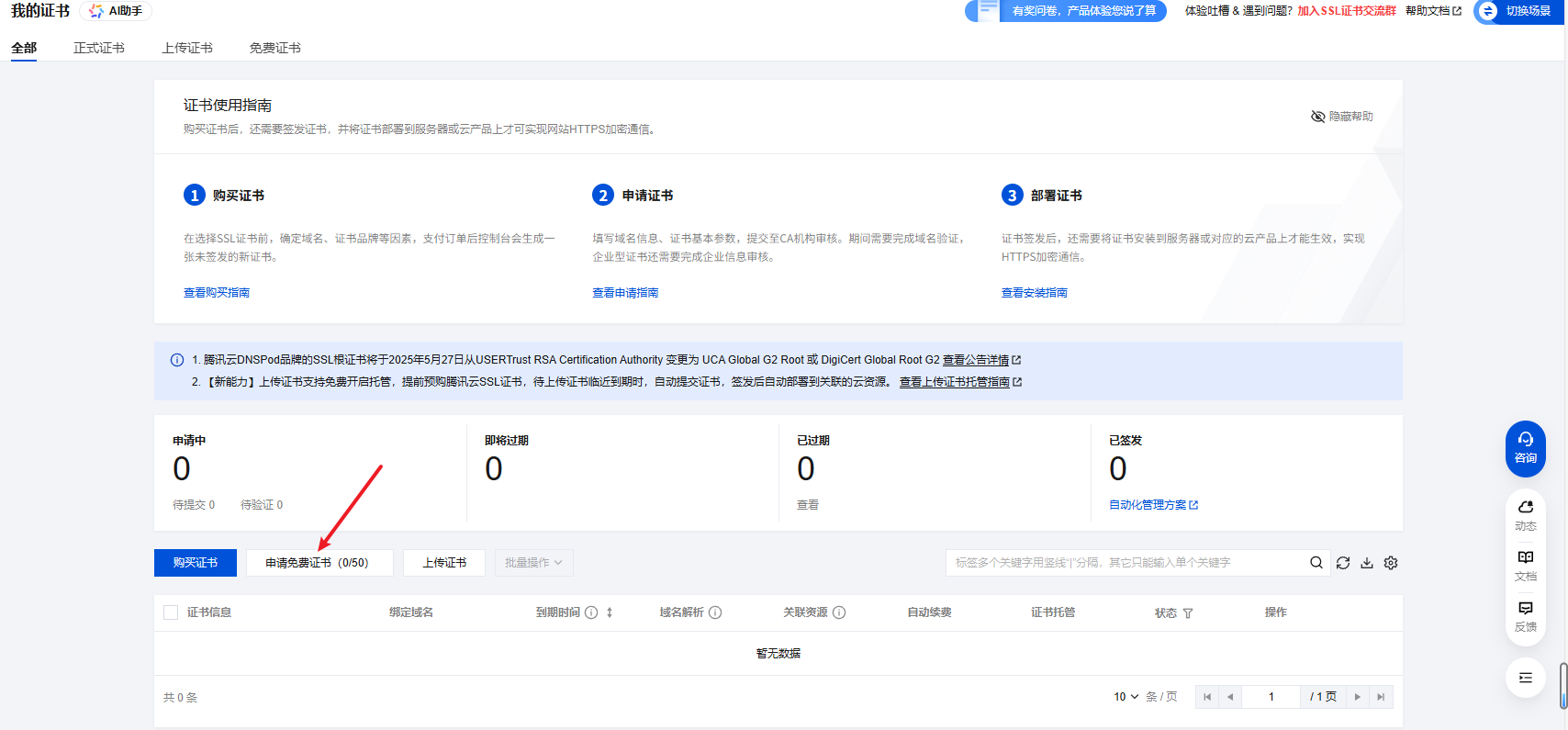Expand the side menu list icon
Image resolution: width=1568 pixels, height=730 pixels.
tap(1525, 678)
